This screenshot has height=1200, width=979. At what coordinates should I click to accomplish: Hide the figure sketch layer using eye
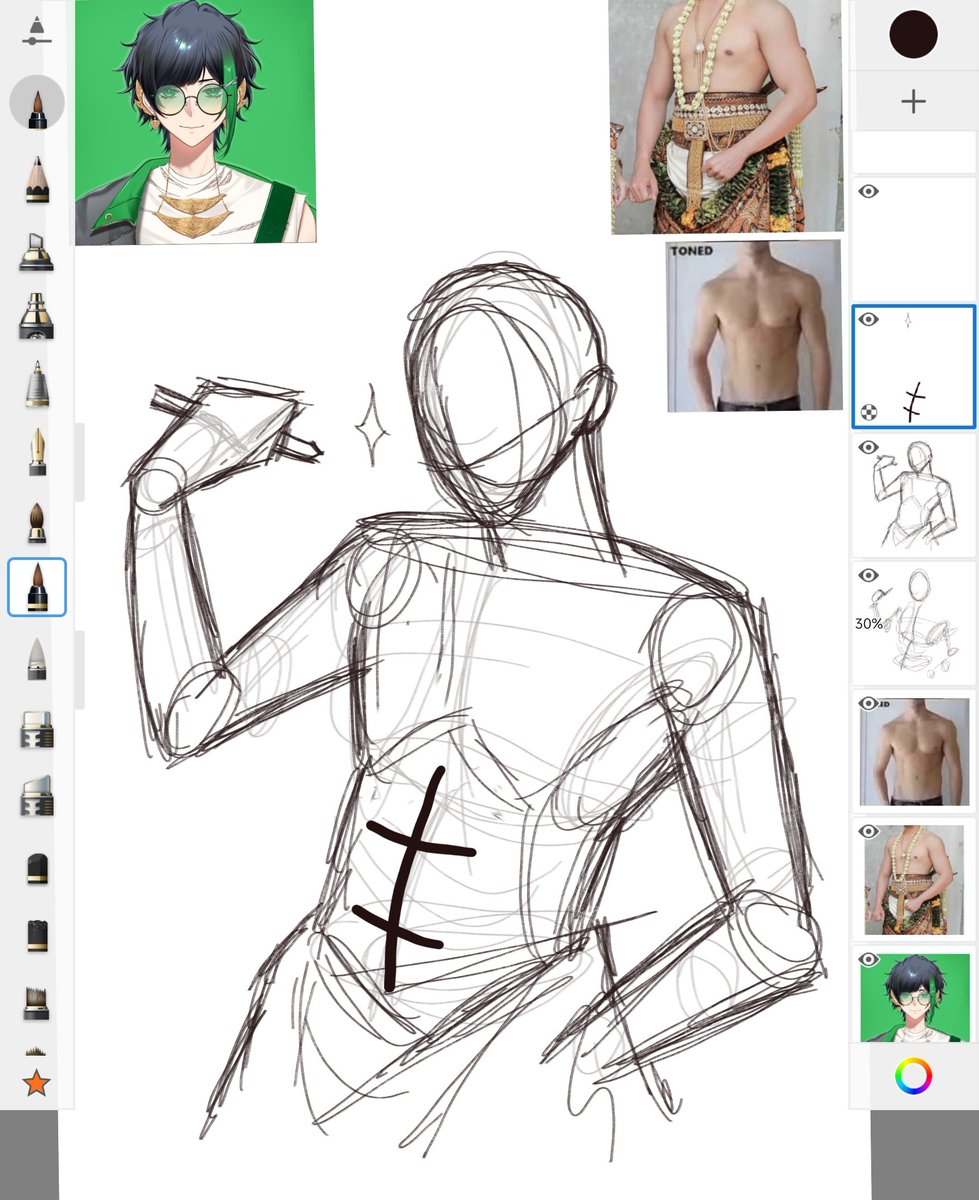coord(869,447)
